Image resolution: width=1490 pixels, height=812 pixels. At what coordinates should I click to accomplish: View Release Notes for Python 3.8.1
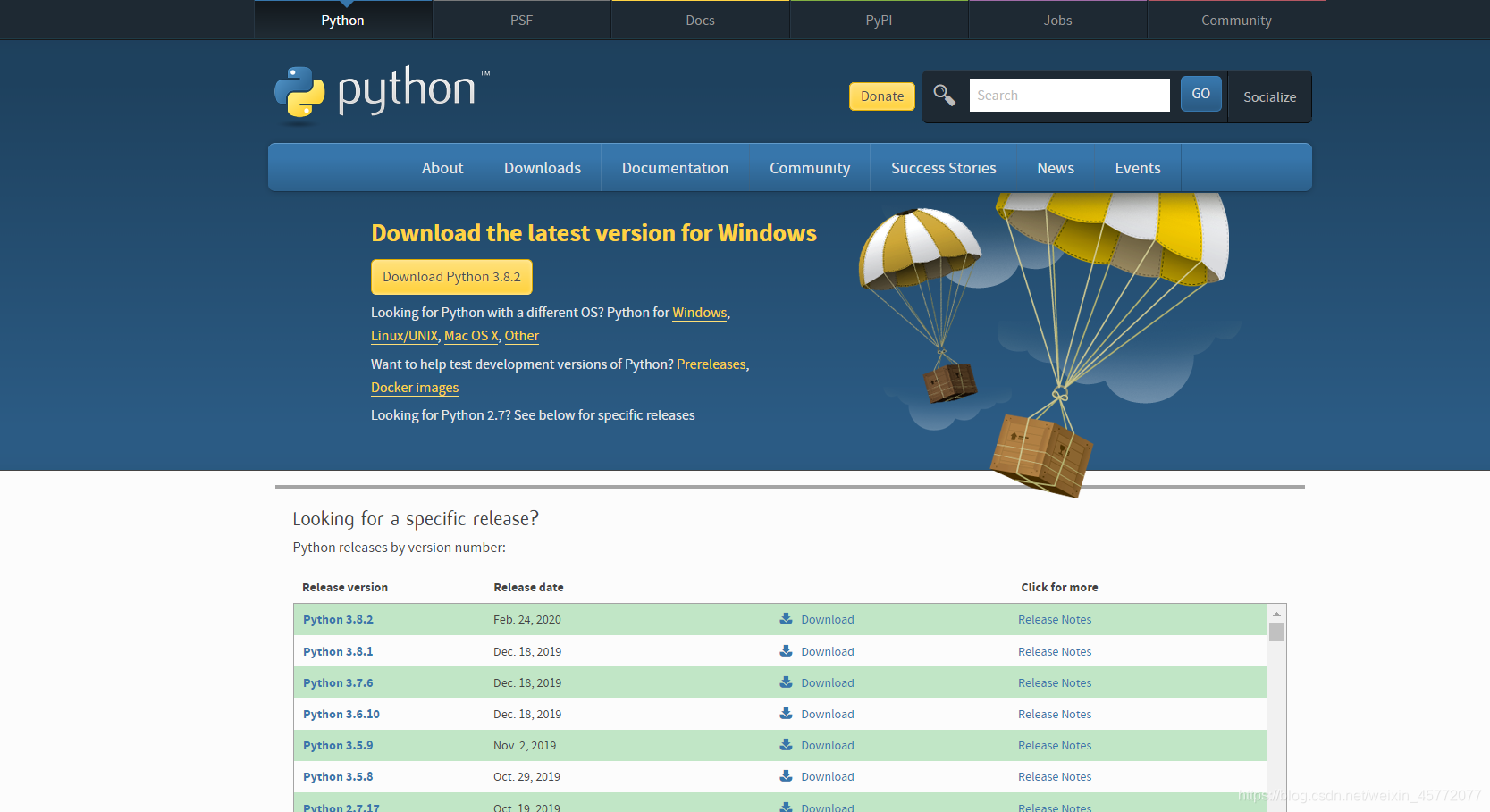click(1055, 651)
